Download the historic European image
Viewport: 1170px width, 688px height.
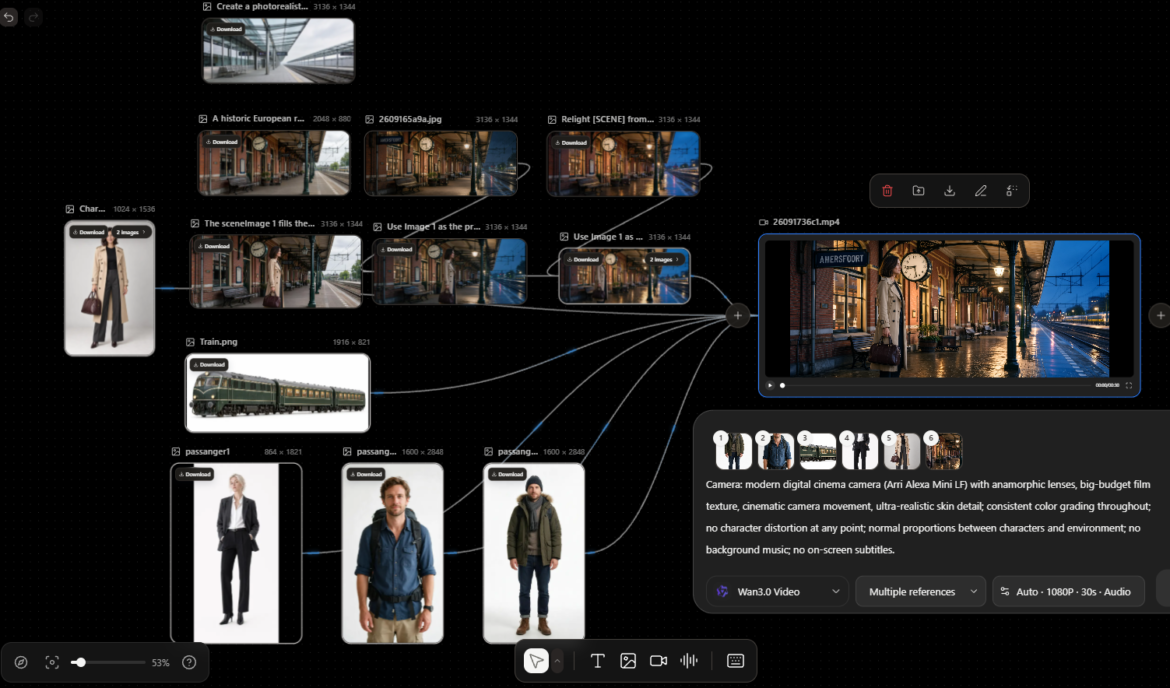[222, 142]
